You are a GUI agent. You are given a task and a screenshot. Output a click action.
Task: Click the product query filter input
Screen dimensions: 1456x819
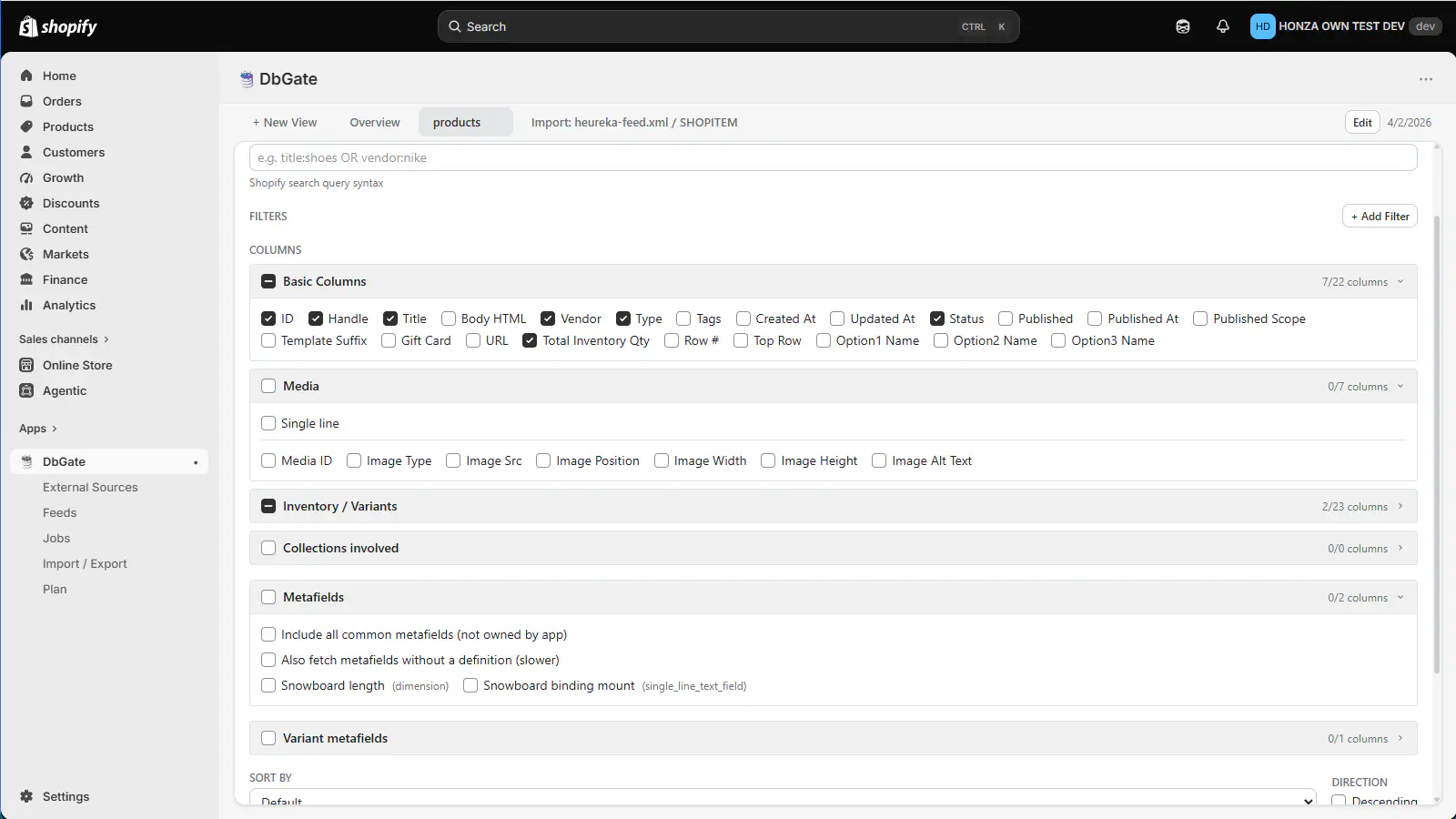[834, 157]
